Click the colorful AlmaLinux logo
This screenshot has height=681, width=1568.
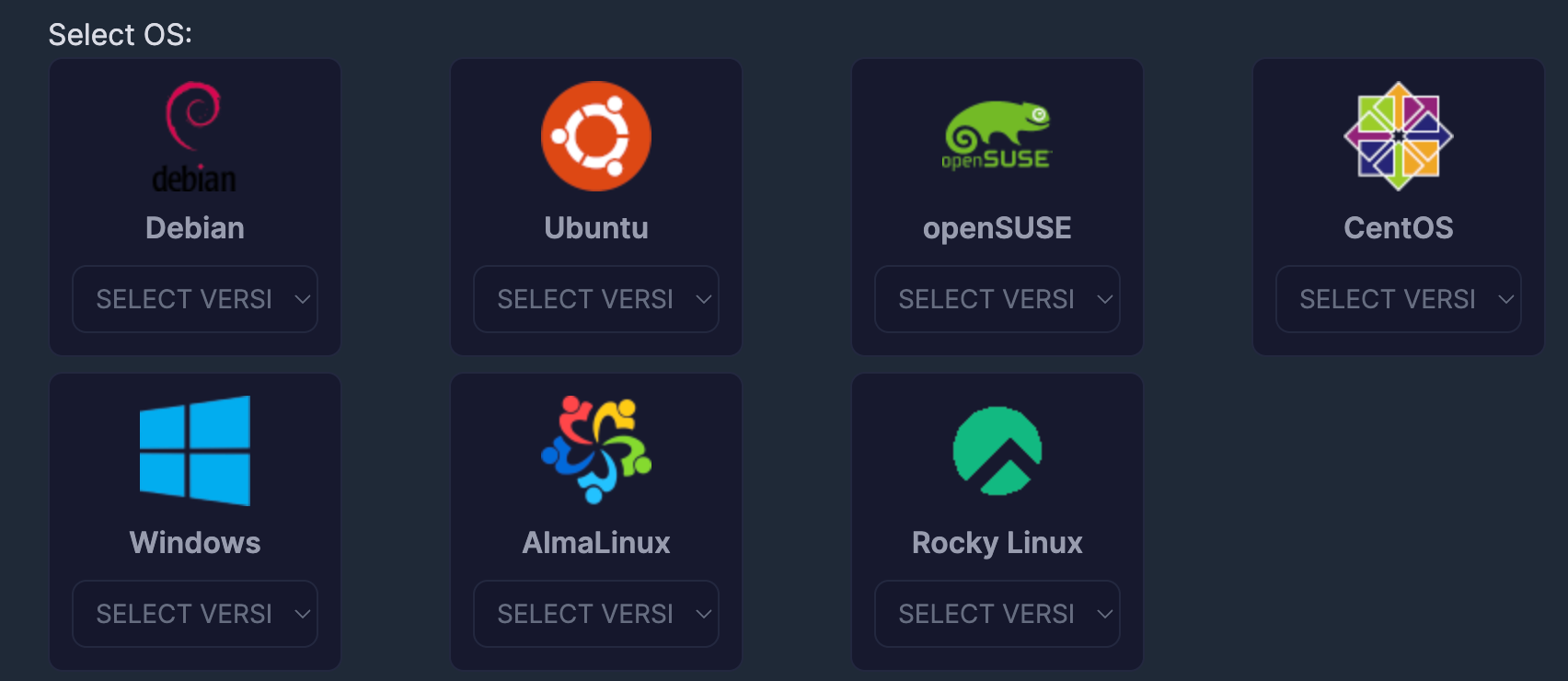pos(596,450)
